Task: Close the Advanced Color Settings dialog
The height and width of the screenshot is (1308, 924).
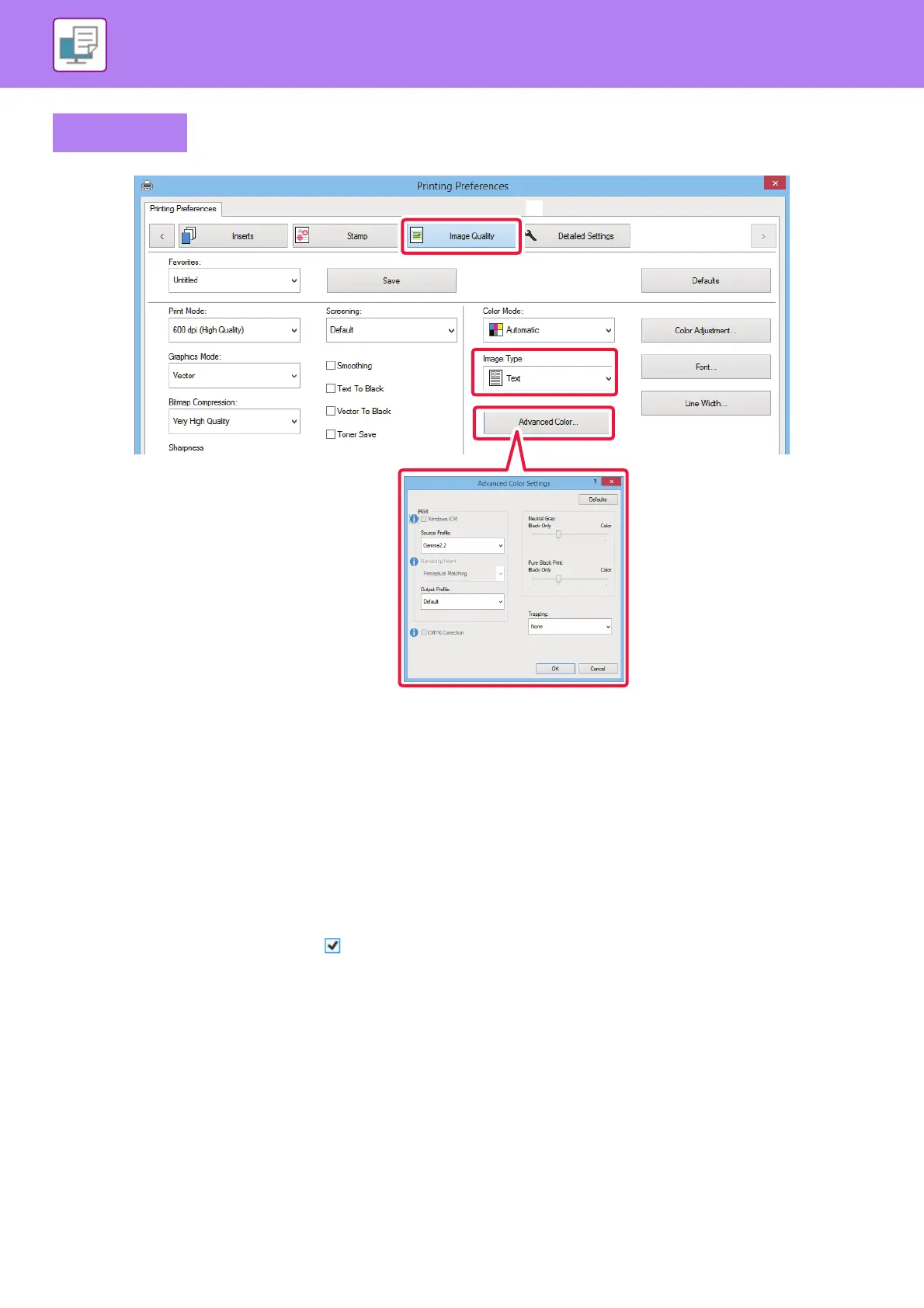Action: pyautogui.click(x=611, y=482)
